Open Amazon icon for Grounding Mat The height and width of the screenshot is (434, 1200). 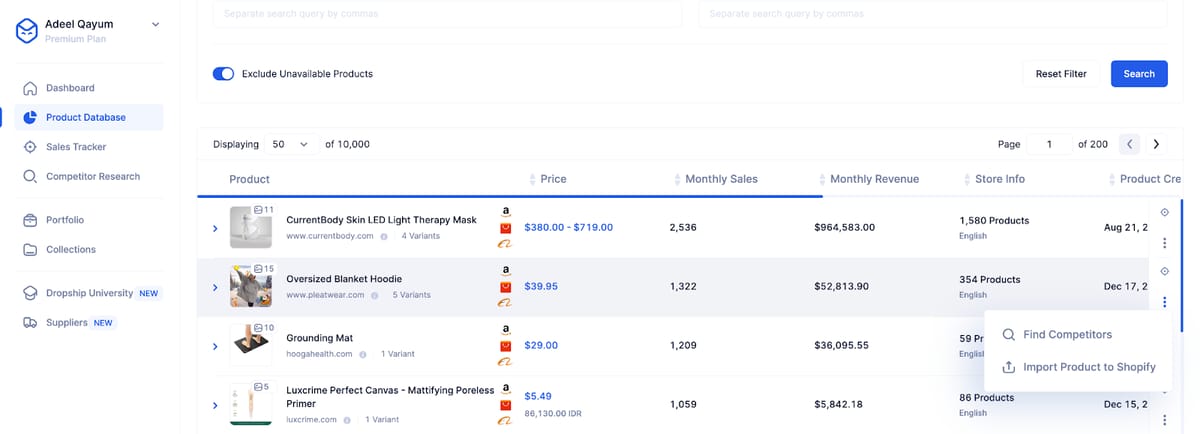coord(506,330)
